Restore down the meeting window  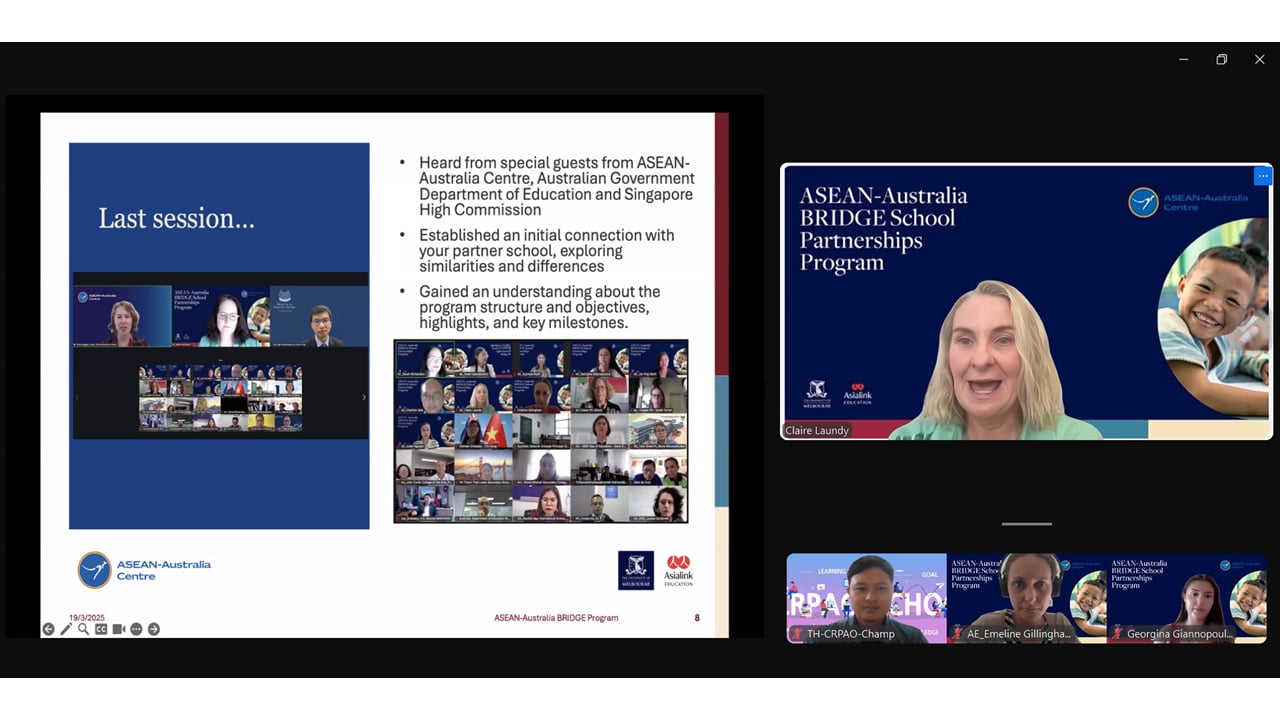1221,60
